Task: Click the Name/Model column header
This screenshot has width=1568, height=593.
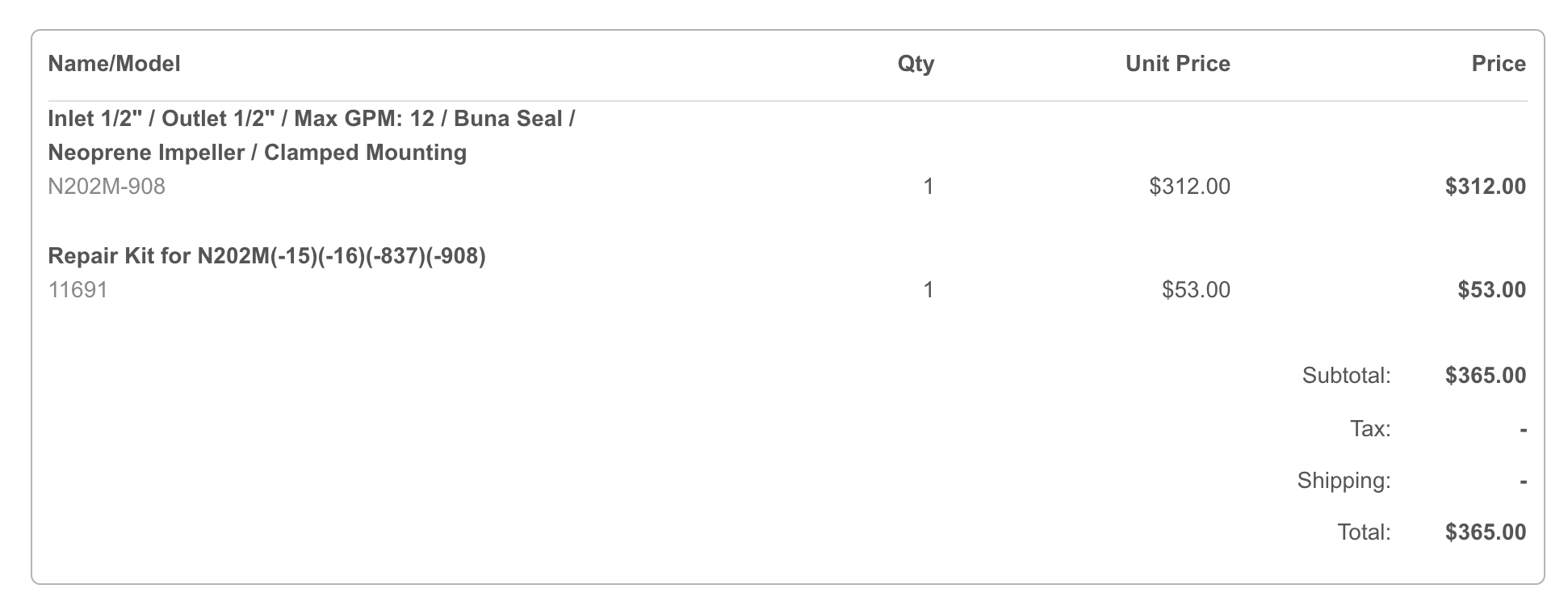Action: pyautogui.click(x=114, y=64)
